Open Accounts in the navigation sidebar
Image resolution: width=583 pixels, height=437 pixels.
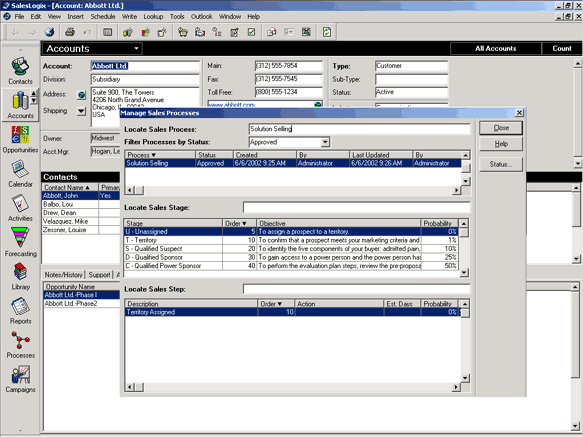coord(20,105)
